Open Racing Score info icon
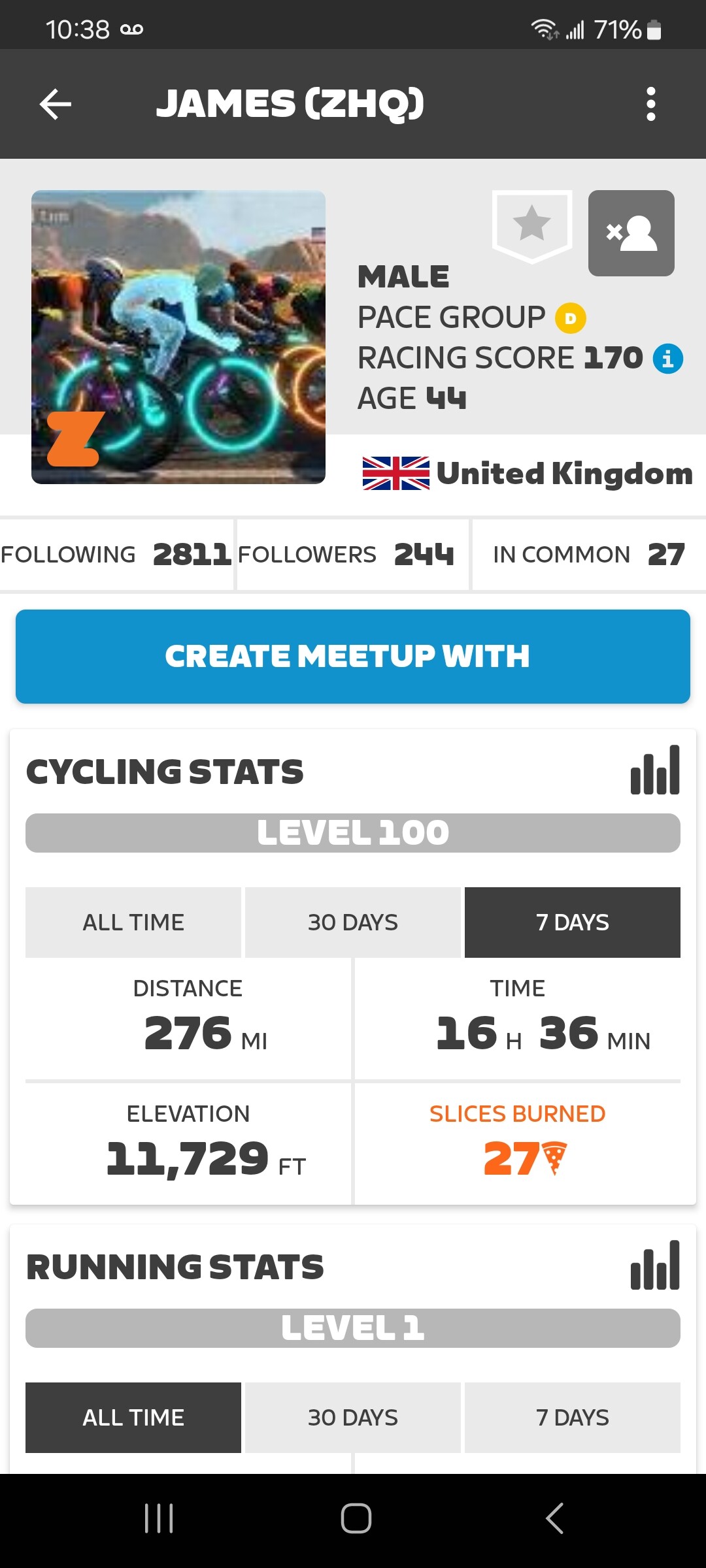The image size is (706, 1568). [668, 359]
